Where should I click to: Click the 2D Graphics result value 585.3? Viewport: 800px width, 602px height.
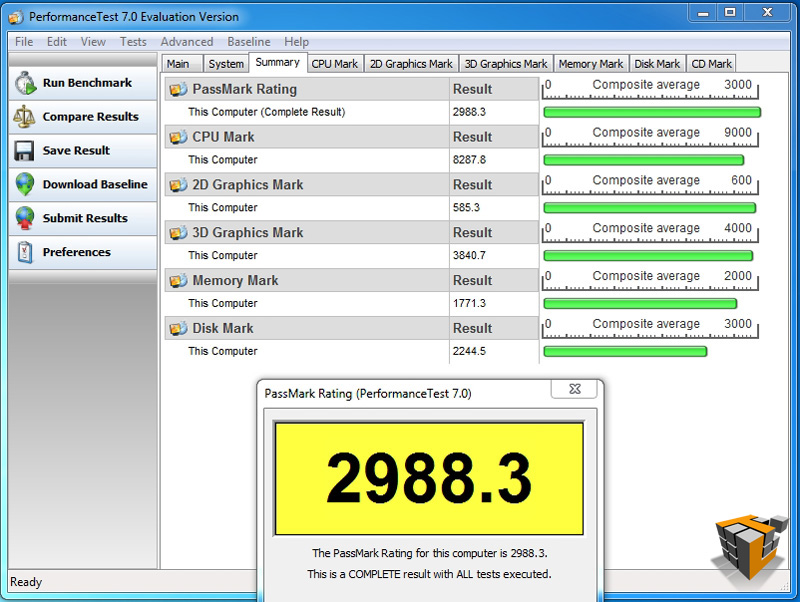point(466,208)
